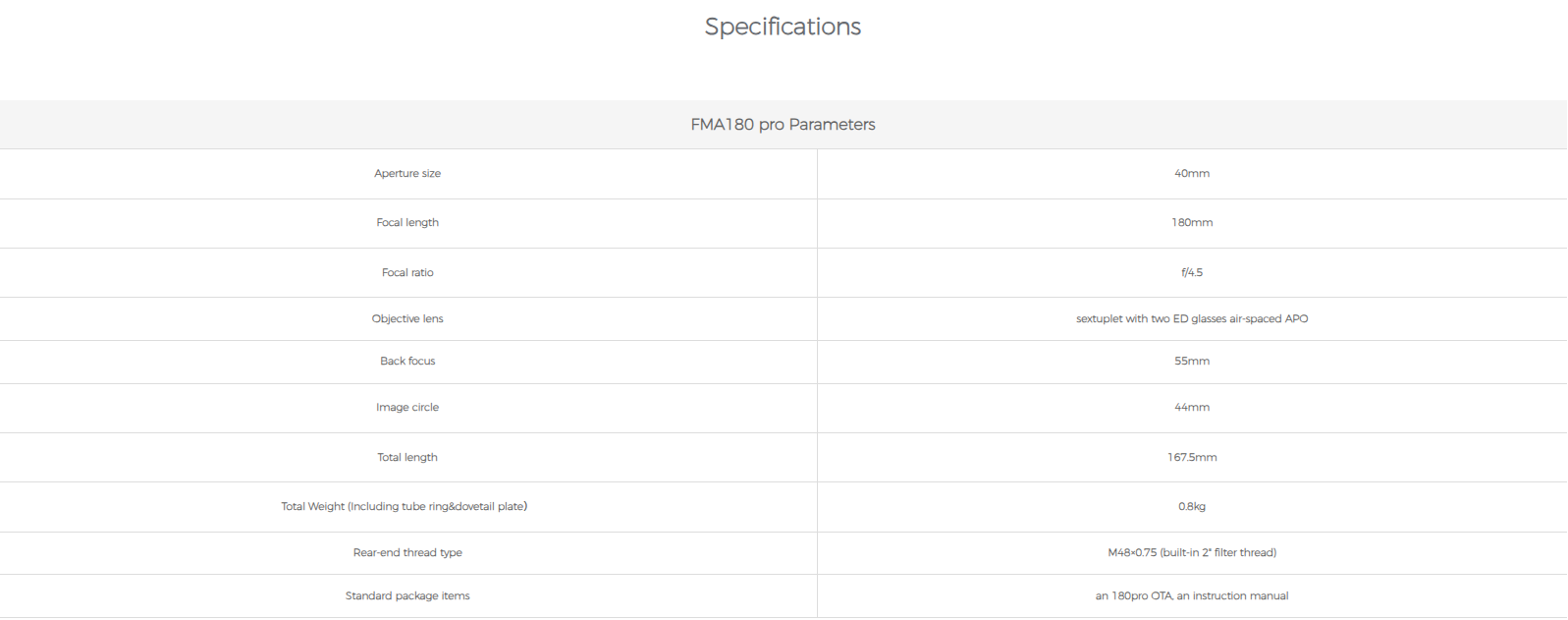
Task: Select the Total Weight row label
Action: pos(404,507)
